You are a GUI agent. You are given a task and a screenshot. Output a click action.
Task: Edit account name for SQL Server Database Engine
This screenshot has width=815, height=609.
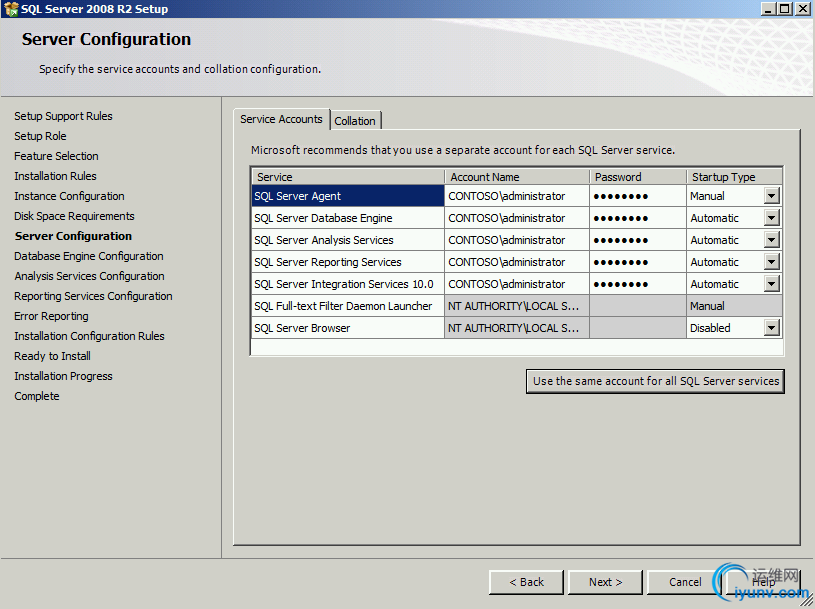517,218
